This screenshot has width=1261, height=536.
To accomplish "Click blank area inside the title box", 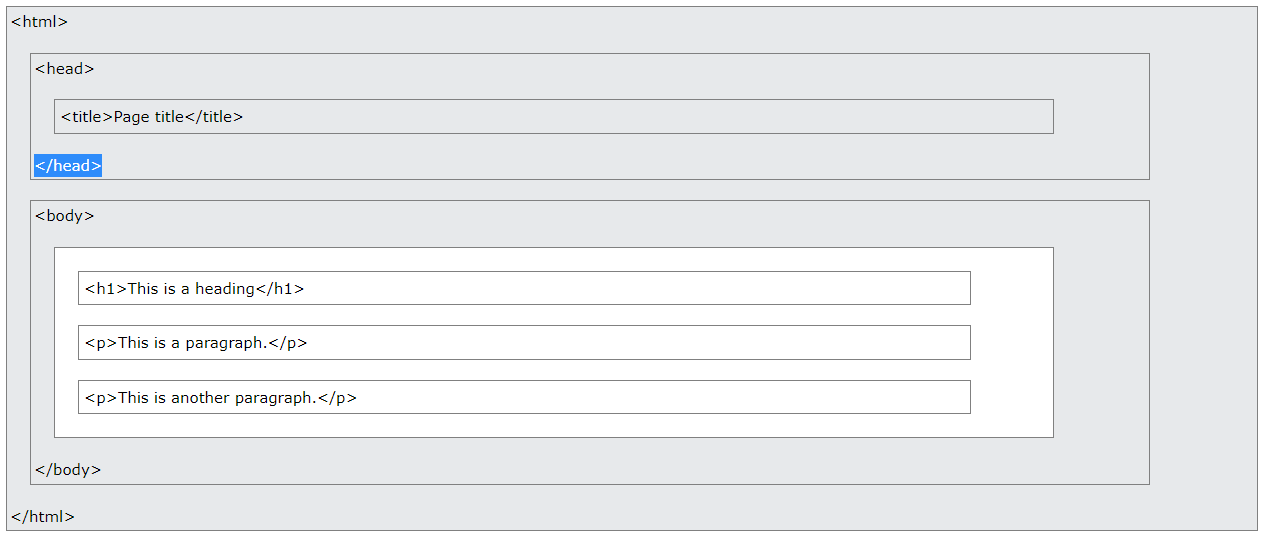I will (648, 116).
